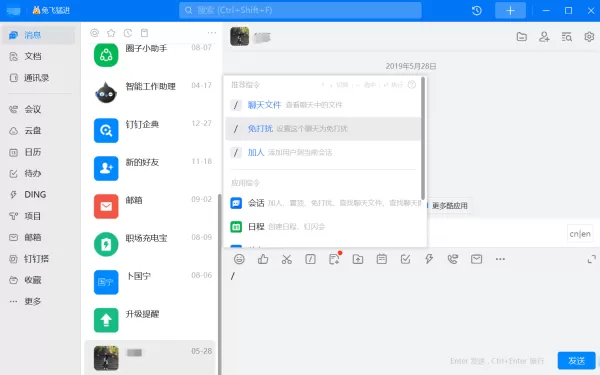Screen dimensions: 600x375
Task: Select the 会话 app command
Action: pyautogui.click(x=324, y=203)
